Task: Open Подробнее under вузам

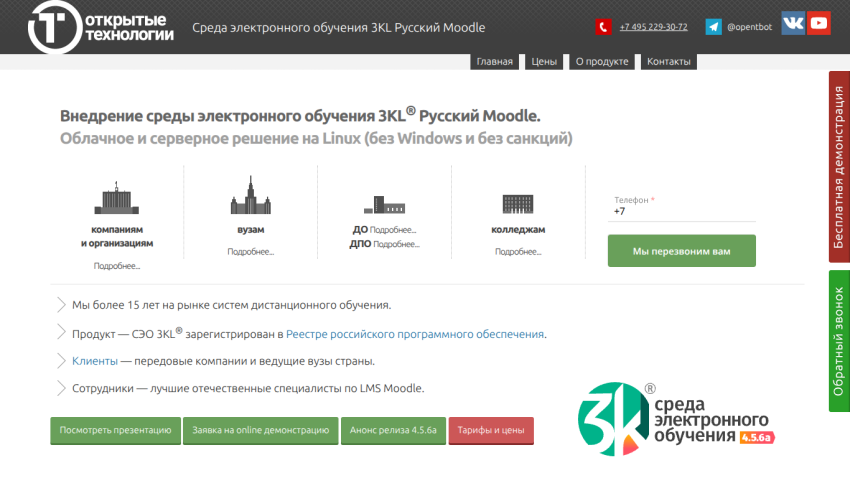Action: pyautogui.click(x=250, y=252)
